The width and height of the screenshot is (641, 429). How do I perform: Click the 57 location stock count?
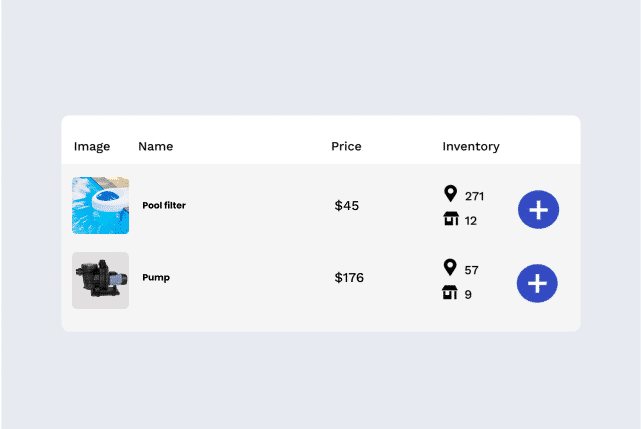[471, 270]
